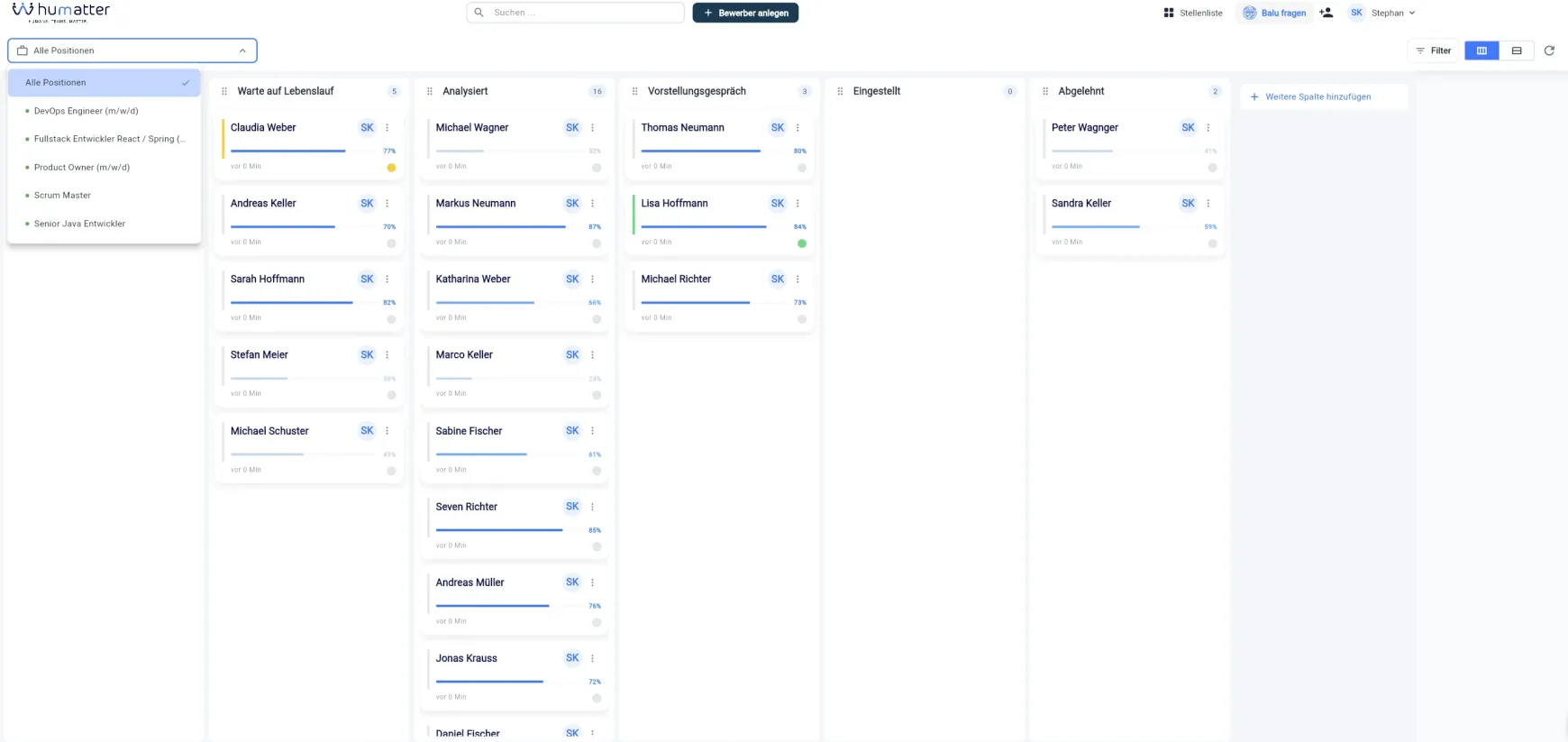
Task: Click progress bar on Thomas Neumann card
Action: 716,151
